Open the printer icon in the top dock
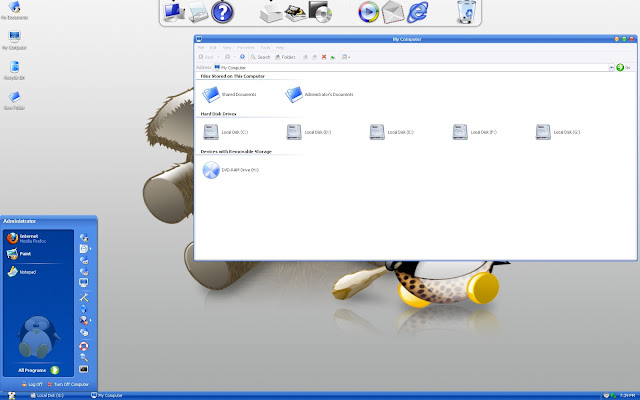 [271, 13]
